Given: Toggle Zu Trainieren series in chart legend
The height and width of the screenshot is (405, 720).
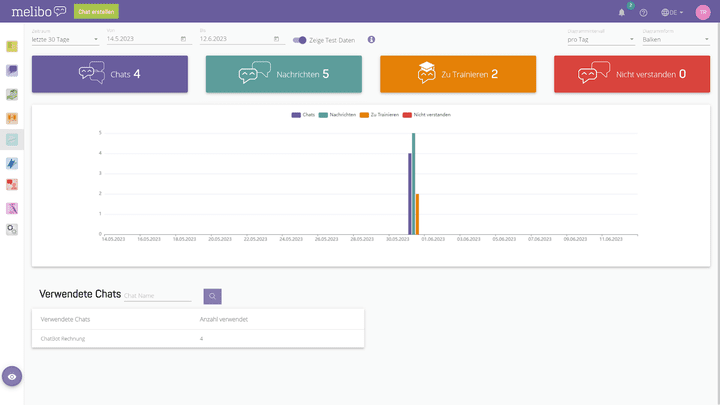Looking at the screenshot, I should pyautogui.click(x=379, y=115).
